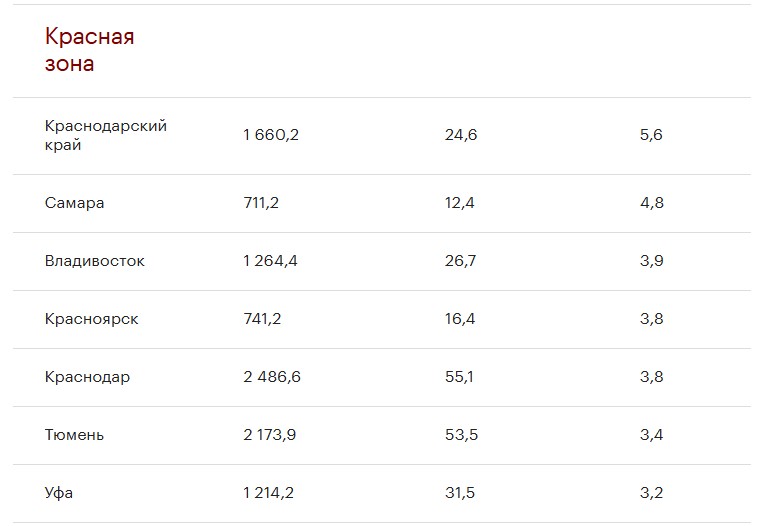Select the 1 264,4 cell

point(270,261)
